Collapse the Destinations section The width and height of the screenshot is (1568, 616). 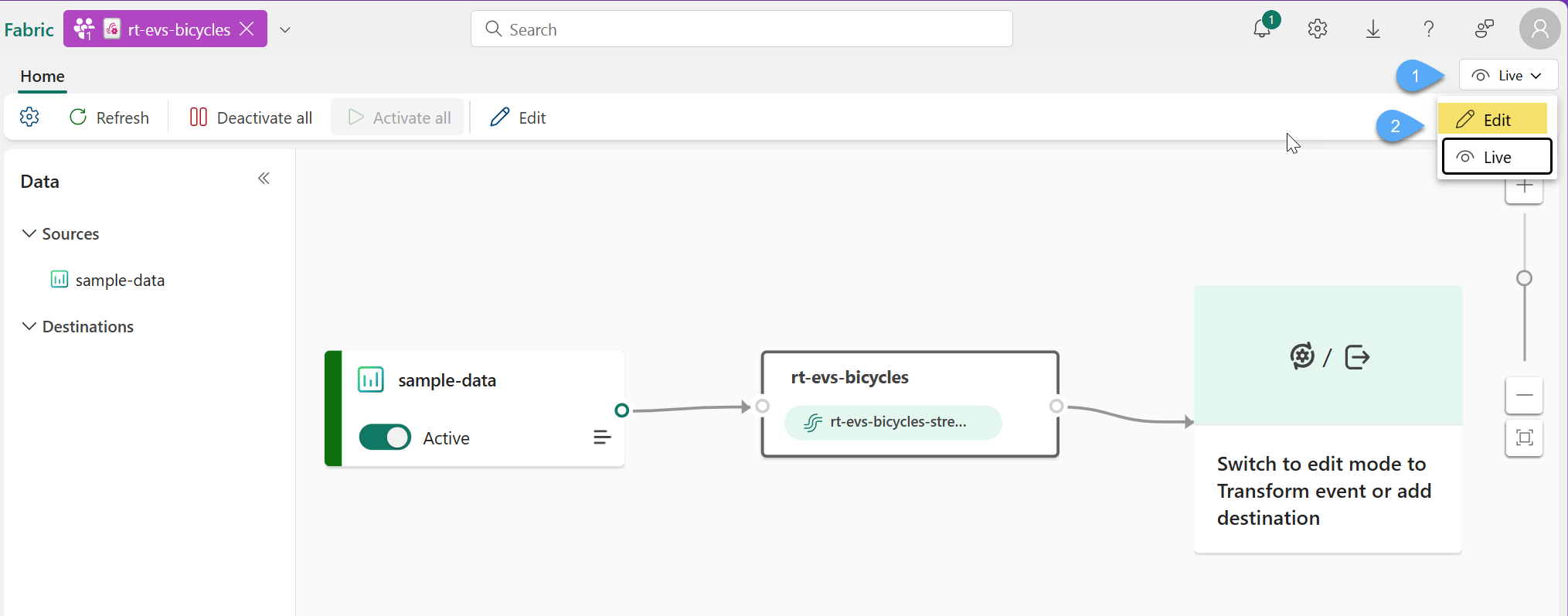(x=29, y=326)
